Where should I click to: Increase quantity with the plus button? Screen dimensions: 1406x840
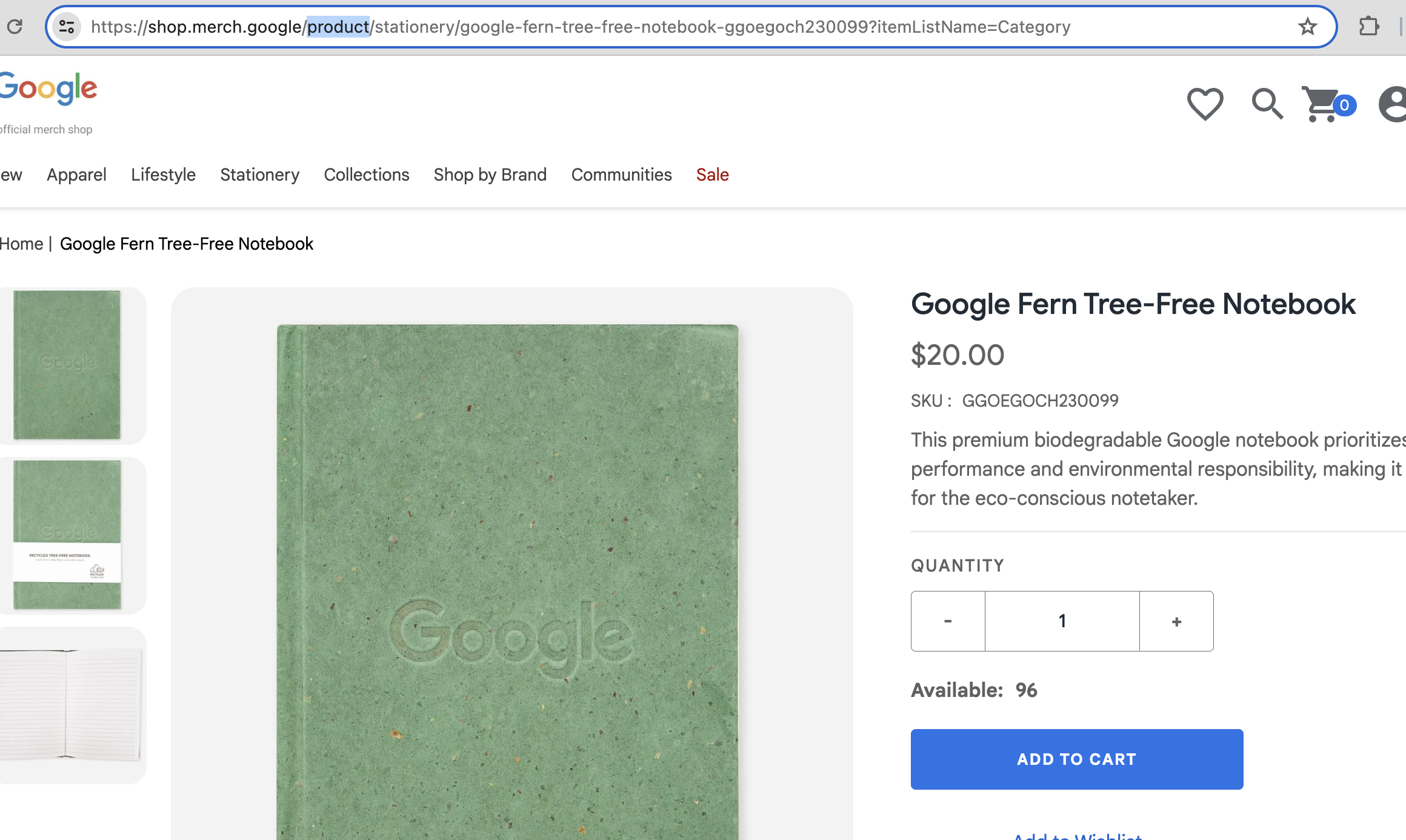pos(1176,621)
